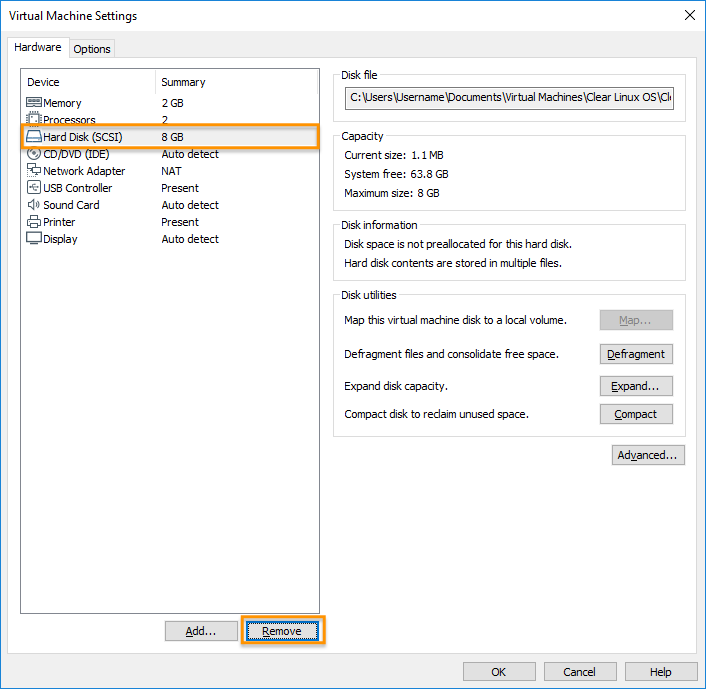Click the Remove button

pos(282,631)
